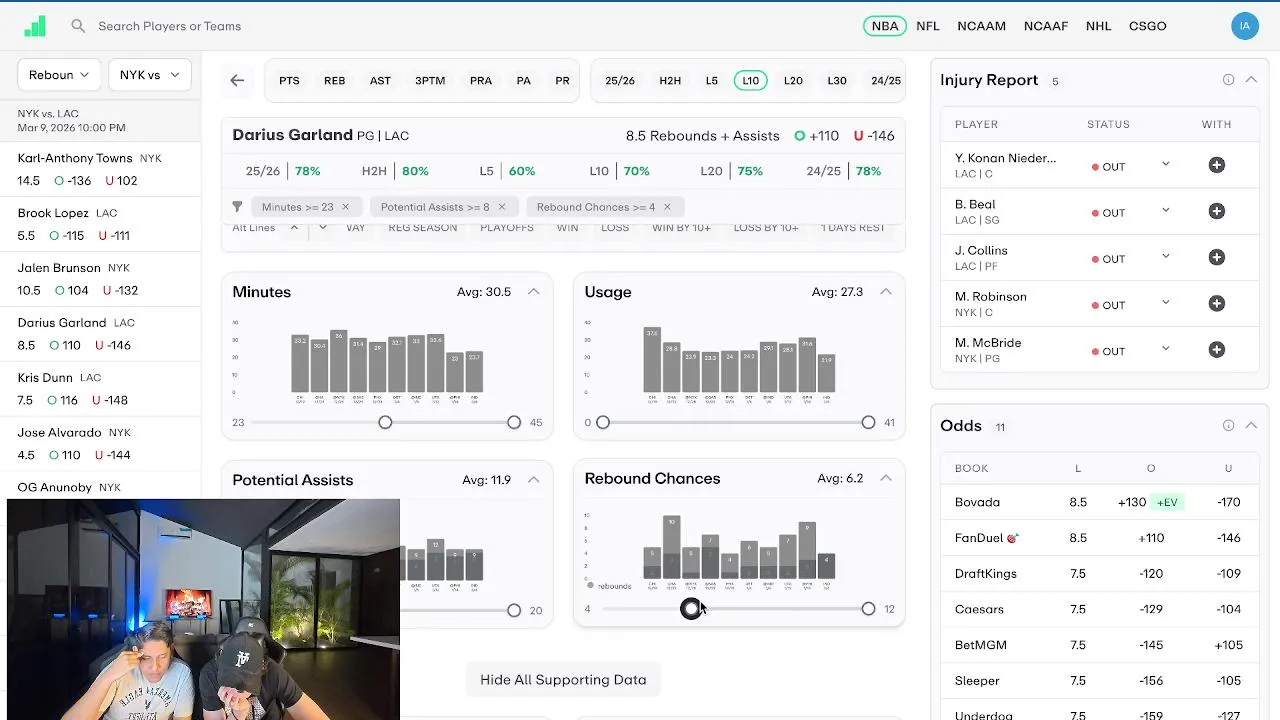Open the Odds panel info icon

point(1228,426)
